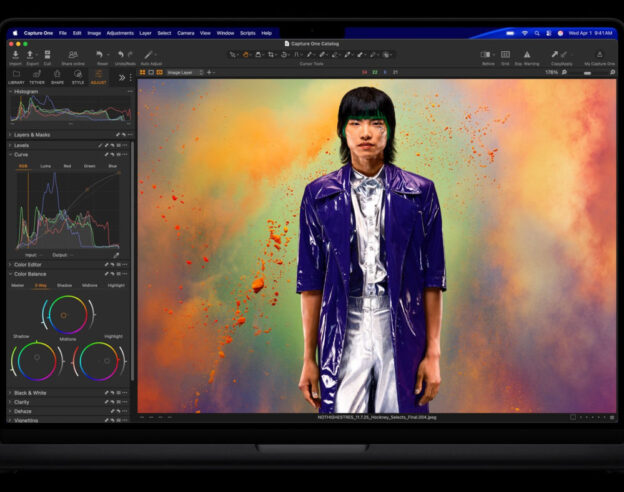
Task: Expand the Levels panel
Action: point(10,145)
